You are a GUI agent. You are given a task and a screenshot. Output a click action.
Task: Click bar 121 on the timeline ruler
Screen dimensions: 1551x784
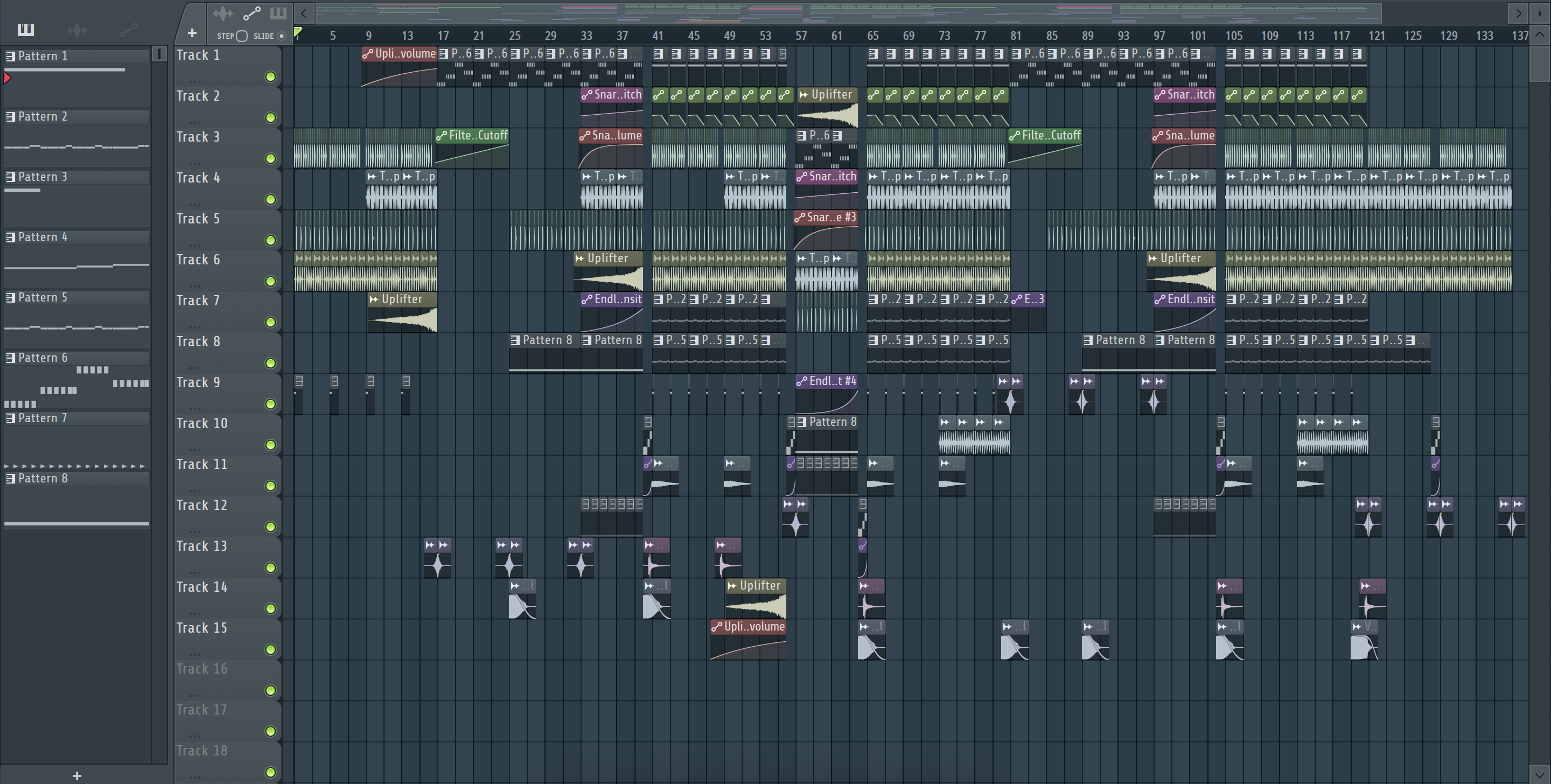tap(1377, 36)
